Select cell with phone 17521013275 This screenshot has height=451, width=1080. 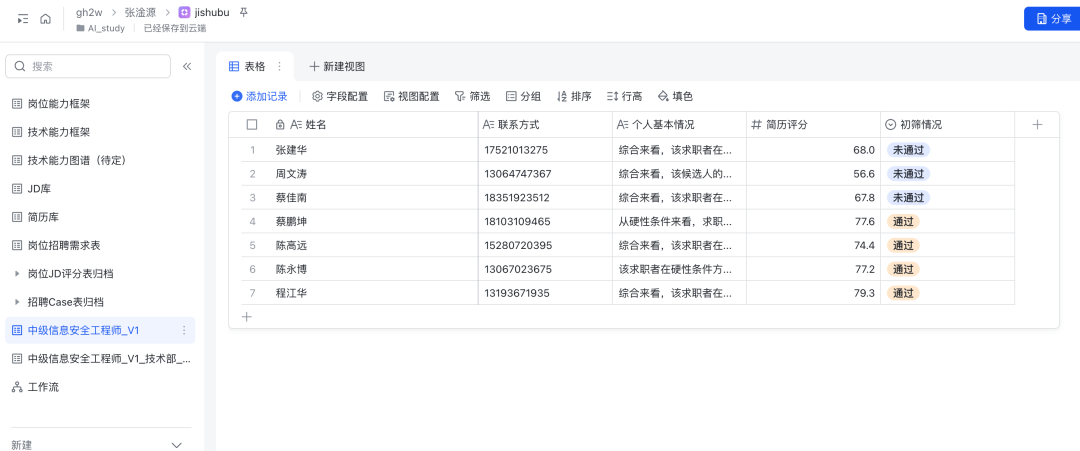545,149
